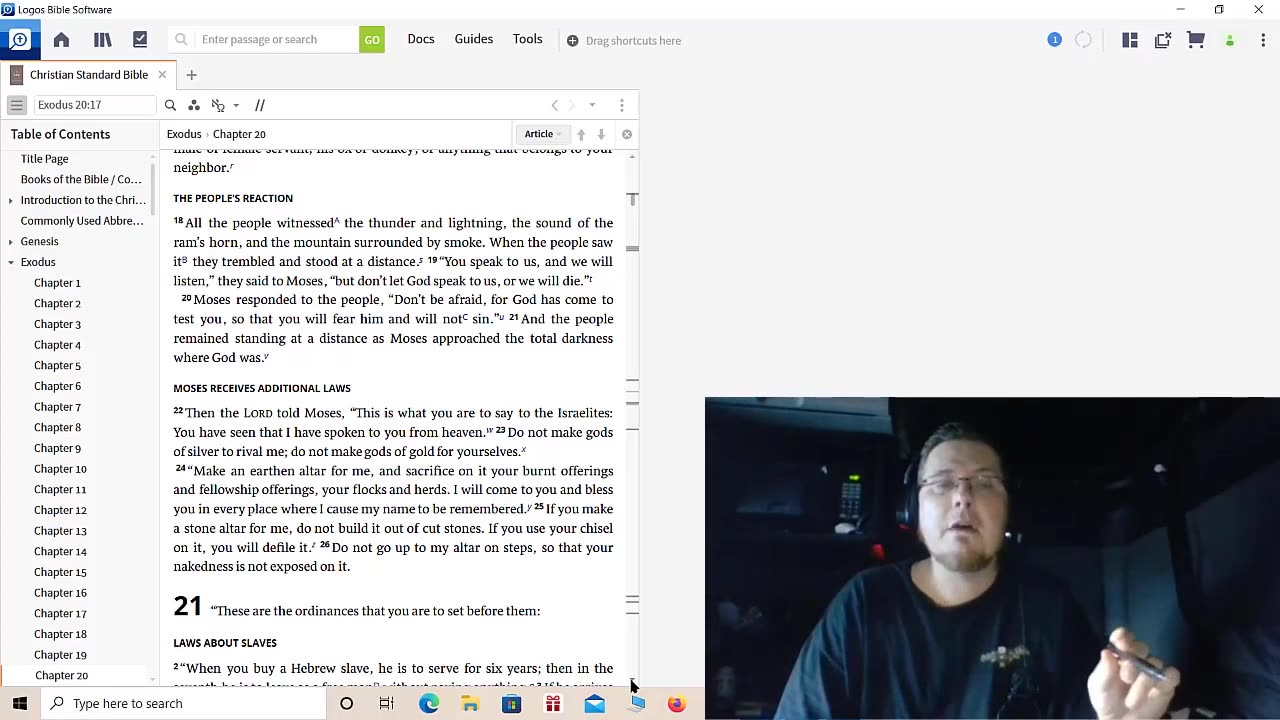The image size is (1280, 720).
Task: Open Microsoft Edge from taskbar
Action: (429, 704)
